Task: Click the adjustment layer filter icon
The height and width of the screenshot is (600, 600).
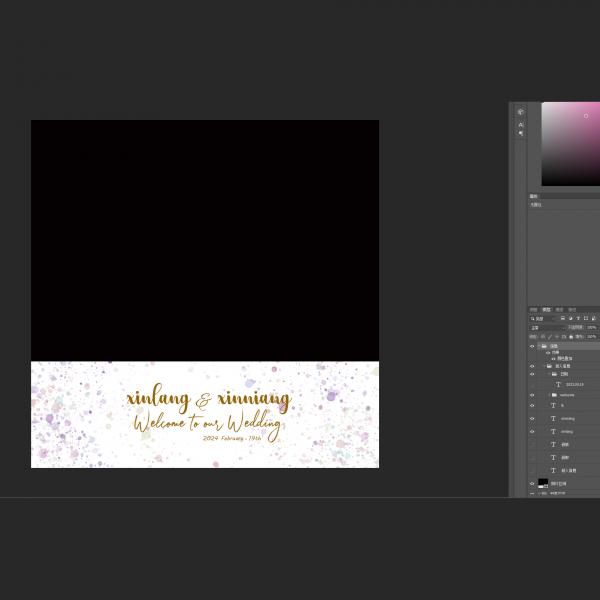Action: click(570, 318)
